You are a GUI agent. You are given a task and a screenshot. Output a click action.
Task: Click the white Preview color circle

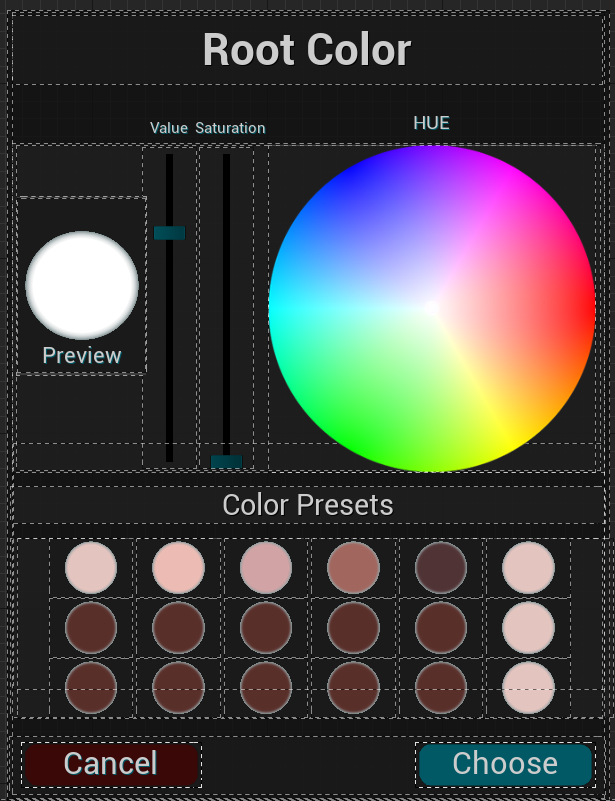pyautogui.click(x=82, y=285)
